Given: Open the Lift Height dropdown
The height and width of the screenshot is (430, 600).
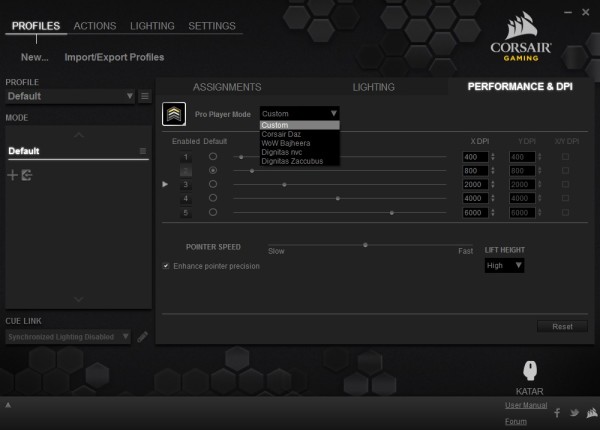Looking at the screenshot, I should tap(504, 265).
